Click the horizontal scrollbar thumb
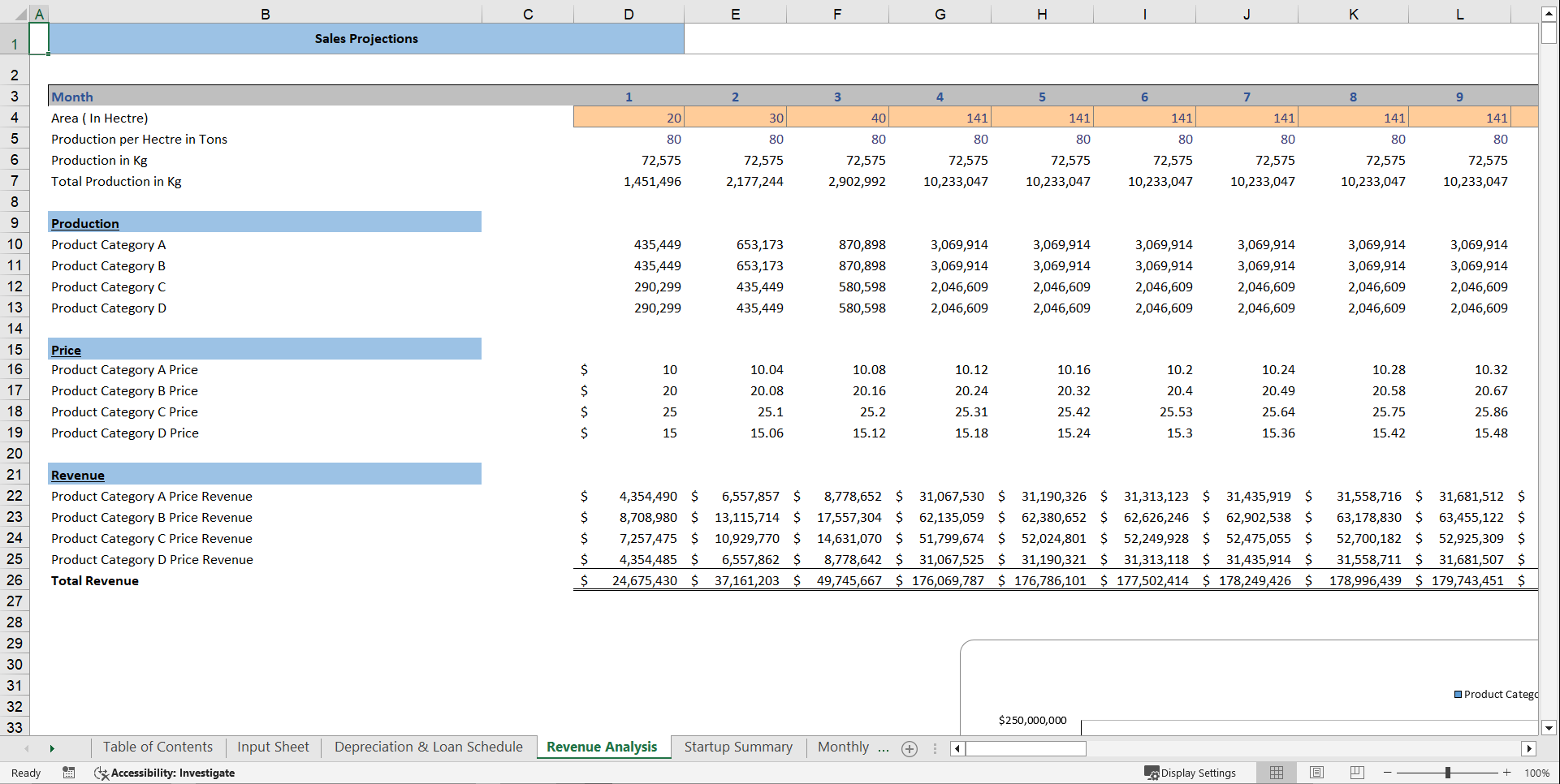 [x=1026, y=749]
